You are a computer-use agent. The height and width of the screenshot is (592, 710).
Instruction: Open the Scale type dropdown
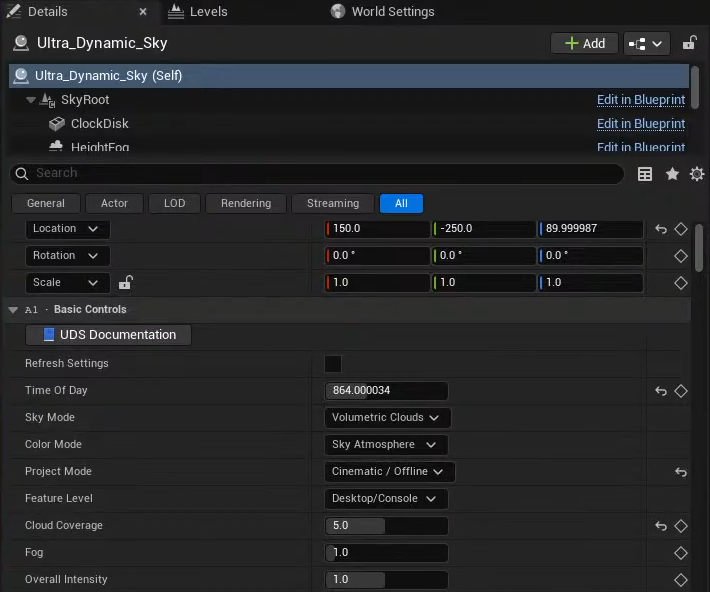67,283
